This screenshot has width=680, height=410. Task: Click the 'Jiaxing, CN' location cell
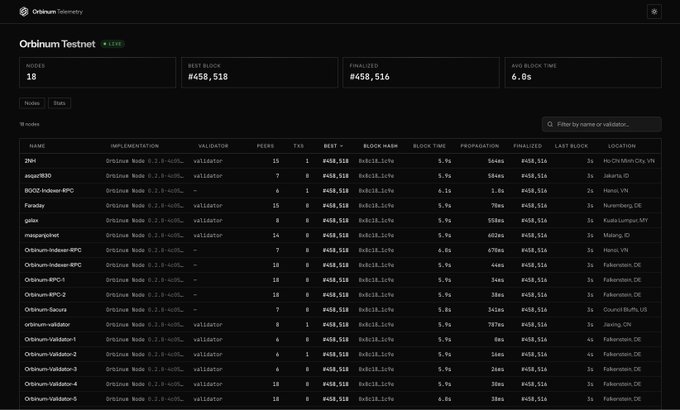[617, 325]
